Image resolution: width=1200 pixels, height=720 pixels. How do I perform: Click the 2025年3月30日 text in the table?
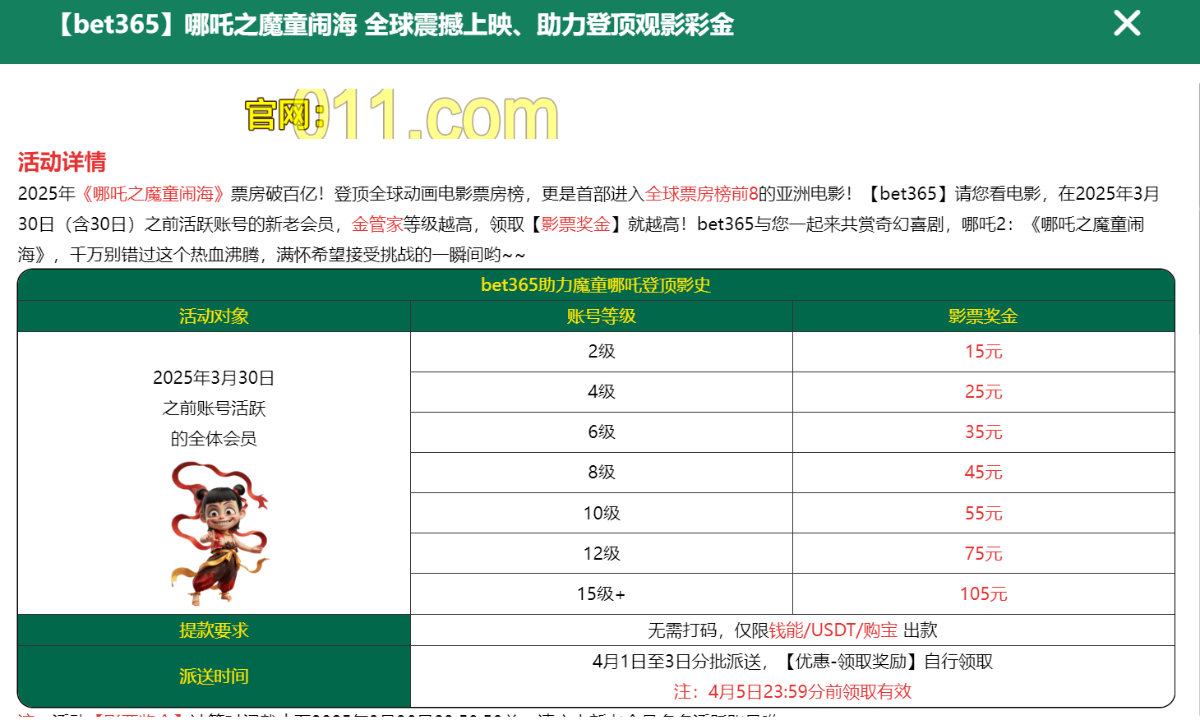(x=214, y=378)
